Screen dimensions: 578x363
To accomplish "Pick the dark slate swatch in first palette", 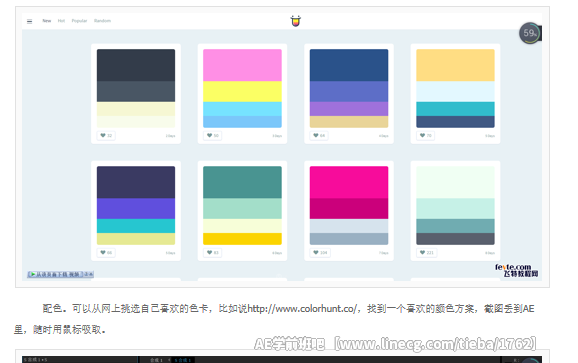I will coord(136,65).
